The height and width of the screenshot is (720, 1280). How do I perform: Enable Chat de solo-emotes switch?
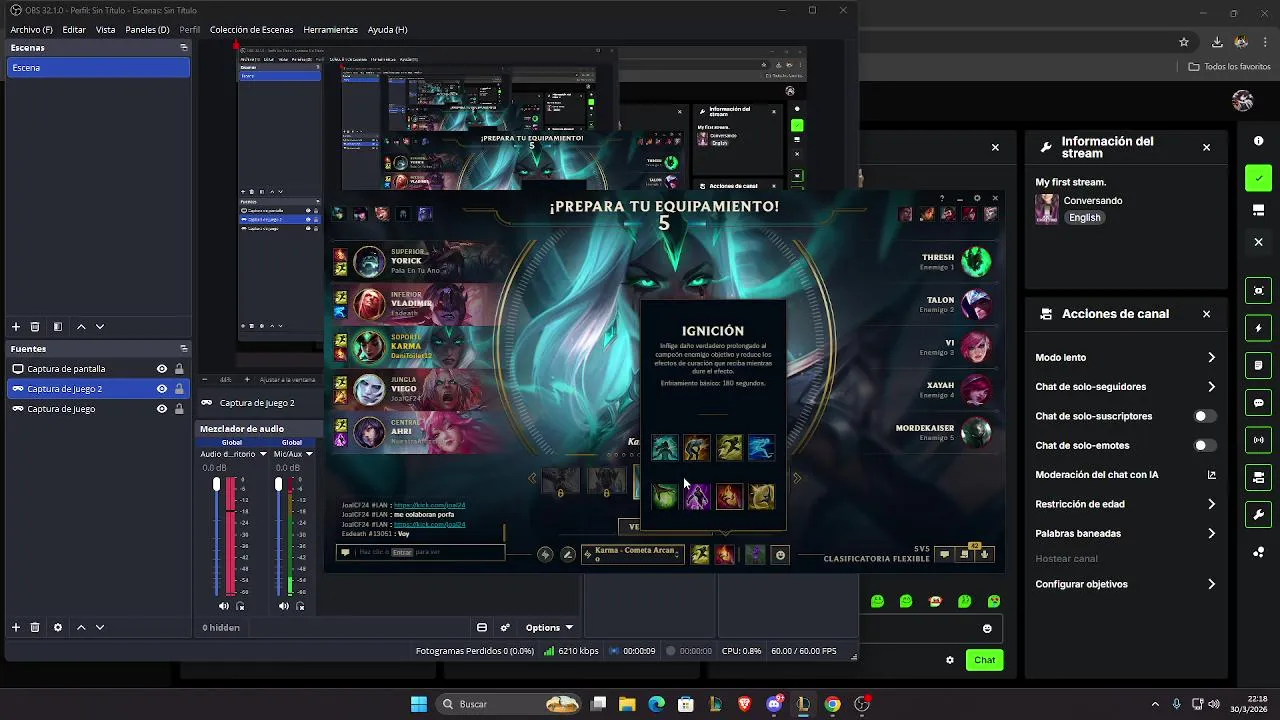(1205, 445)
